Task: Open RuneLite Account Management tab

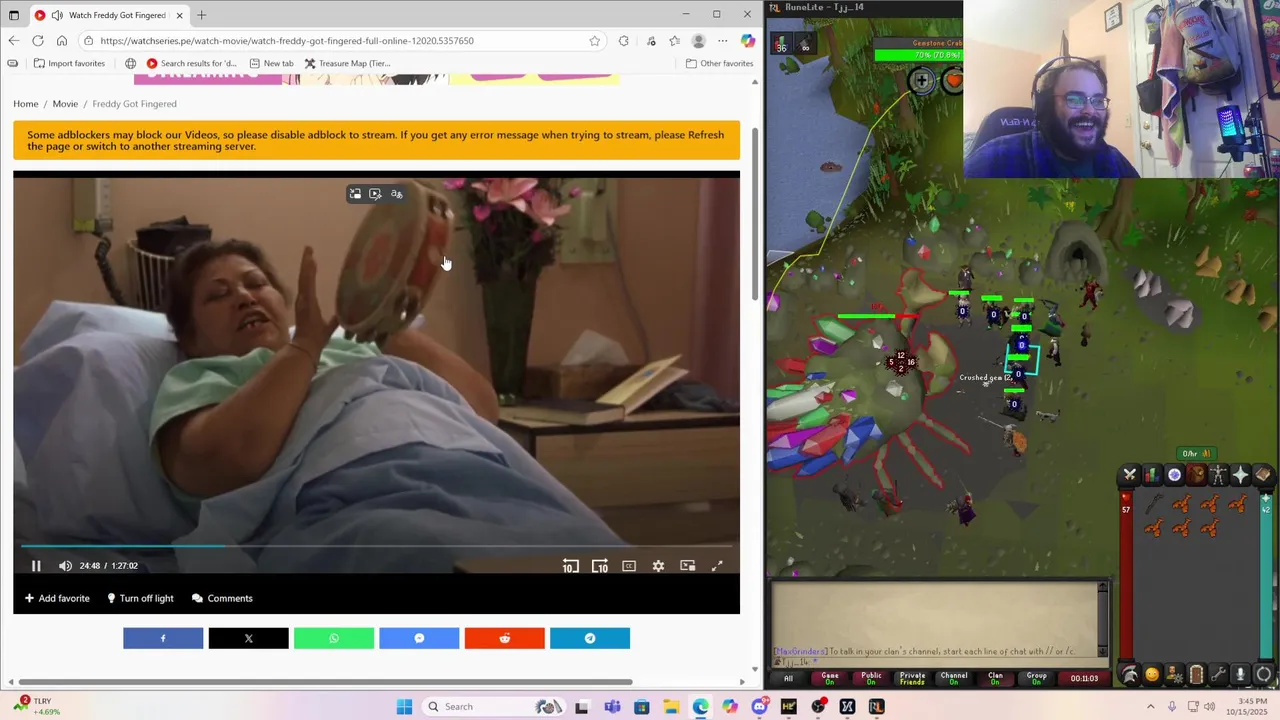Action: (x=1174, y=675)
